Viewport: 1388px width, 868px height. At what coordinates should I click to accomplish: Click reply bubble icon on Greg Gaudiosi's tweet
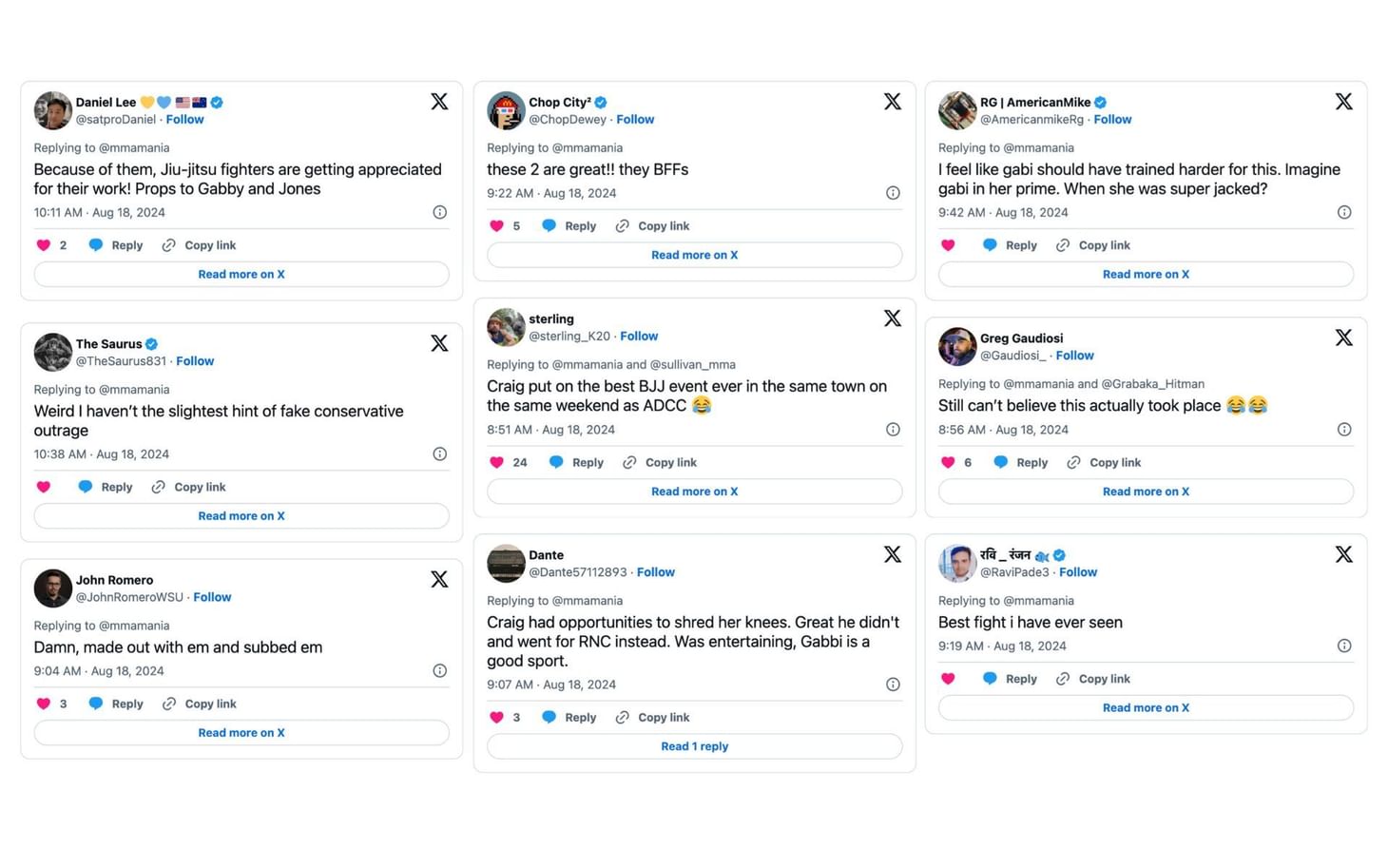pyautogui.click(x=1000, y=463)
